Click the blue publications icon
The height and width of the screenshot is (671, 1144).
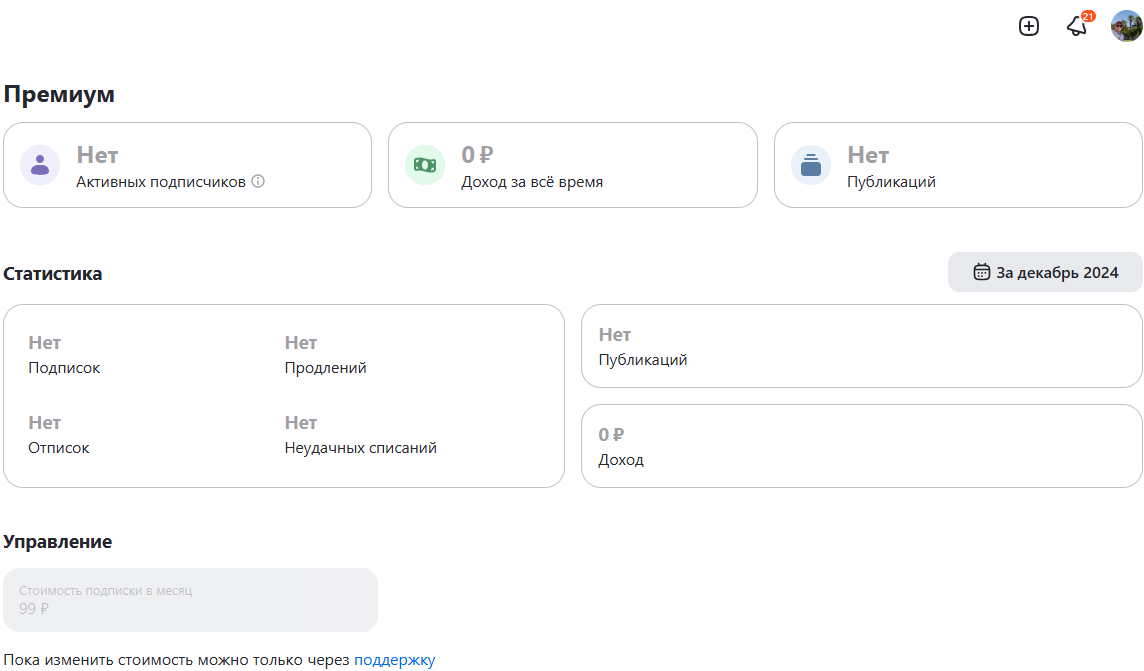pyautogui.click(x=811, y=165)
